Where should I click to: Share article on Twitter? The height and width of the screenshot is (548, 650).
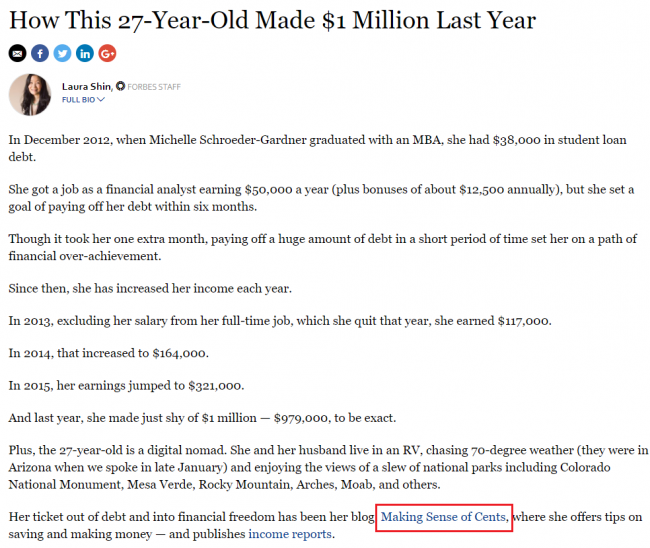(62, 53)
